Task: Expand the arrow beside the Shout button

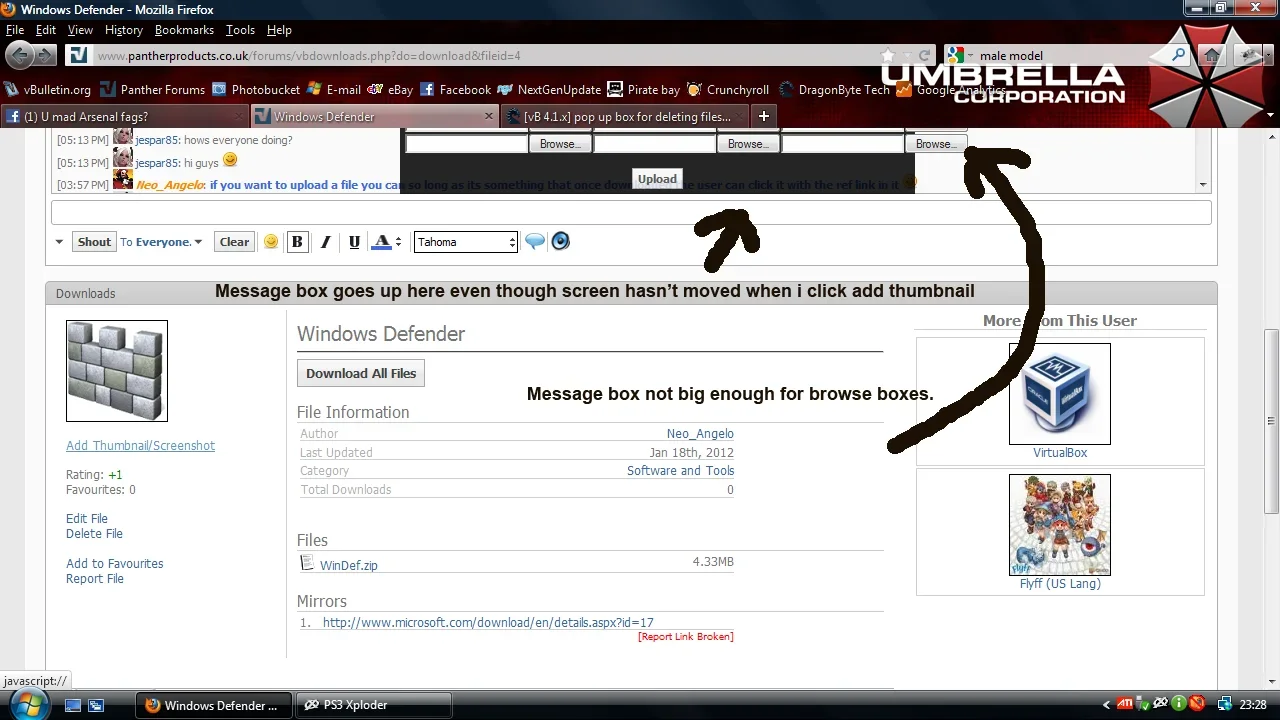Action: pyautogui.click(x=59, y=241)
